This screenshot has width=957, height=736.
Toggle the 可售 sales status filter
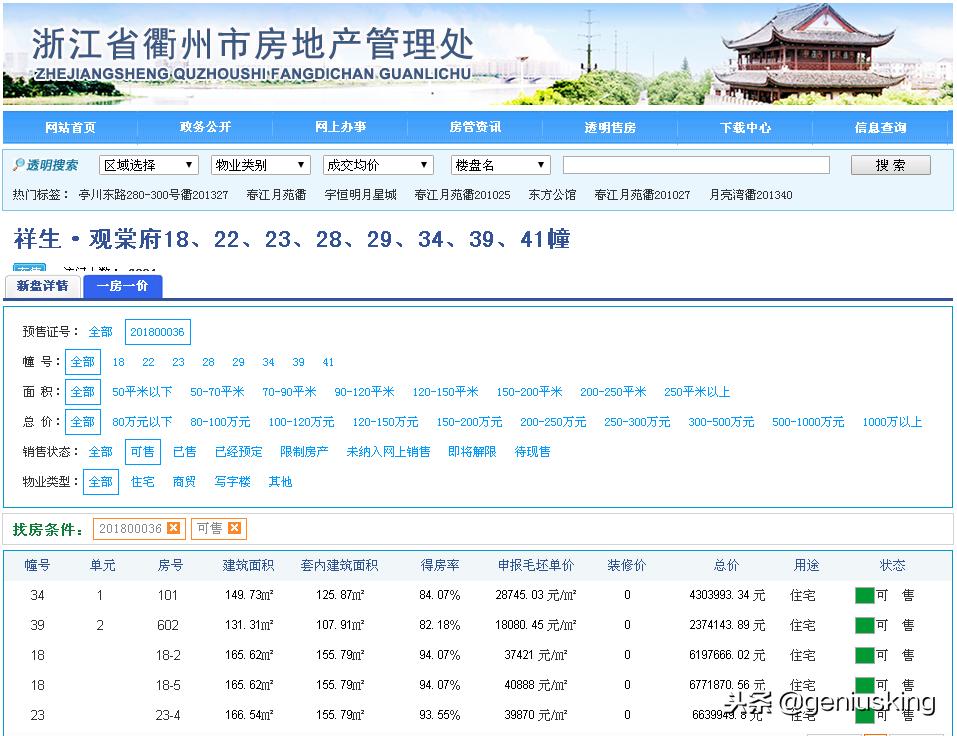142,452
